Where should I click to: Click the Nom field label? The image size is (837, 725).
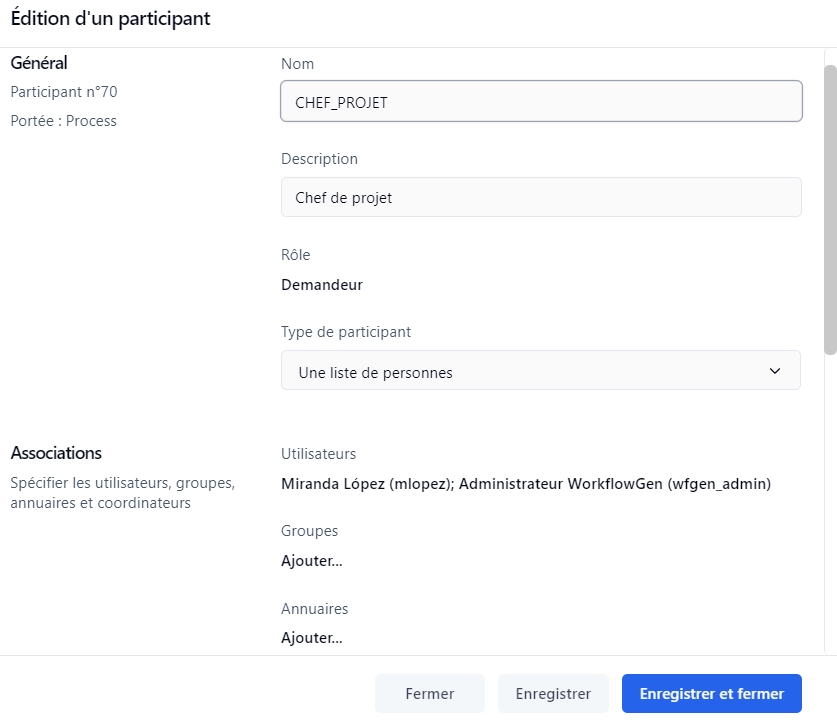tap(297, 64)
